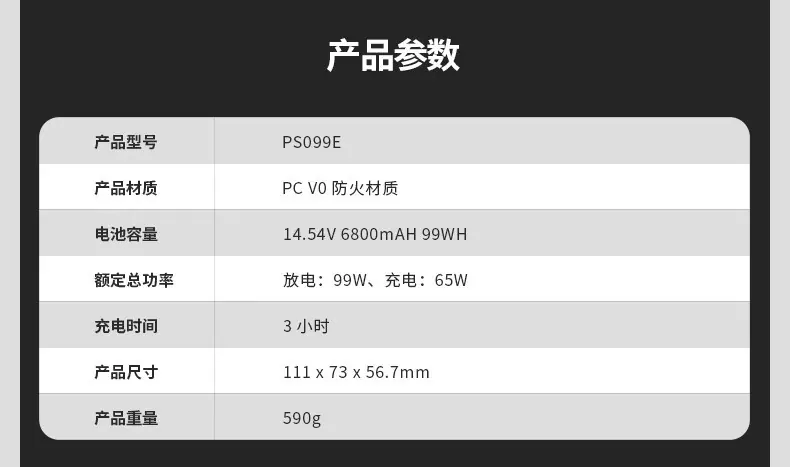Click the 3 小时 charging time value
790x467 pixels.
tap(306, 326)
